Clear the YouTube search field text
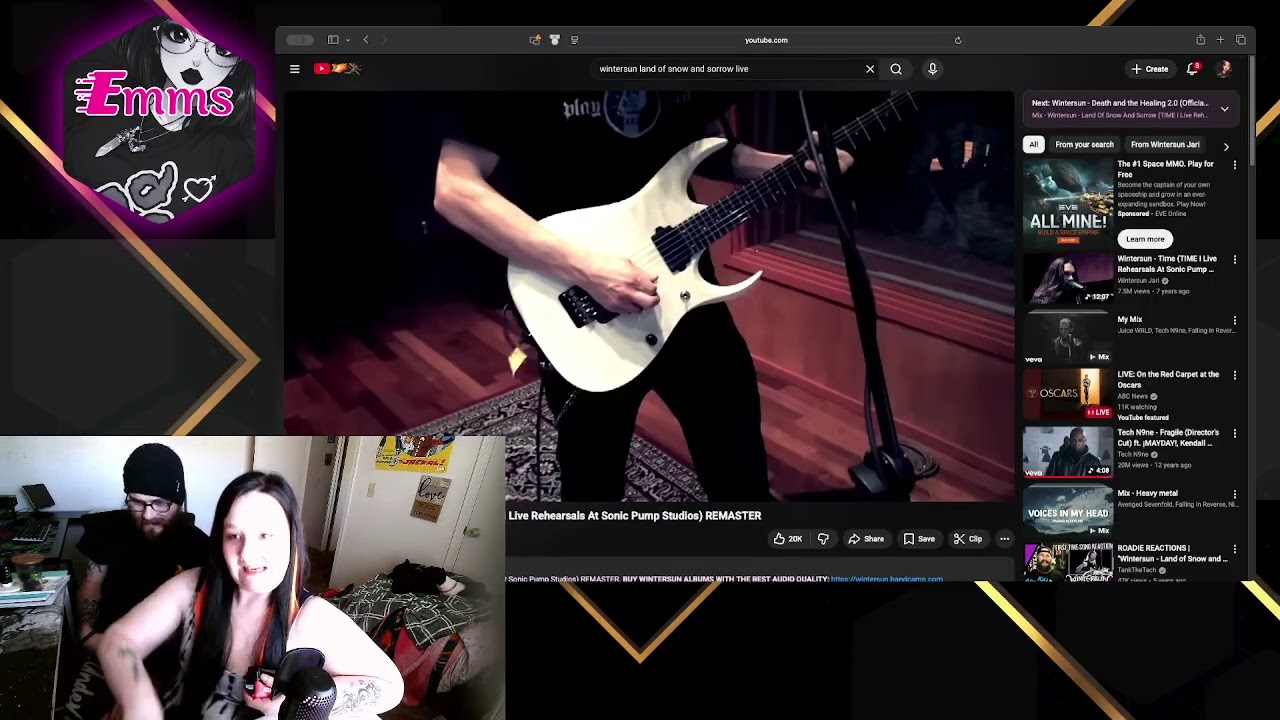Viewport: 1280px width, 720px height. click(x=870, y=69)
